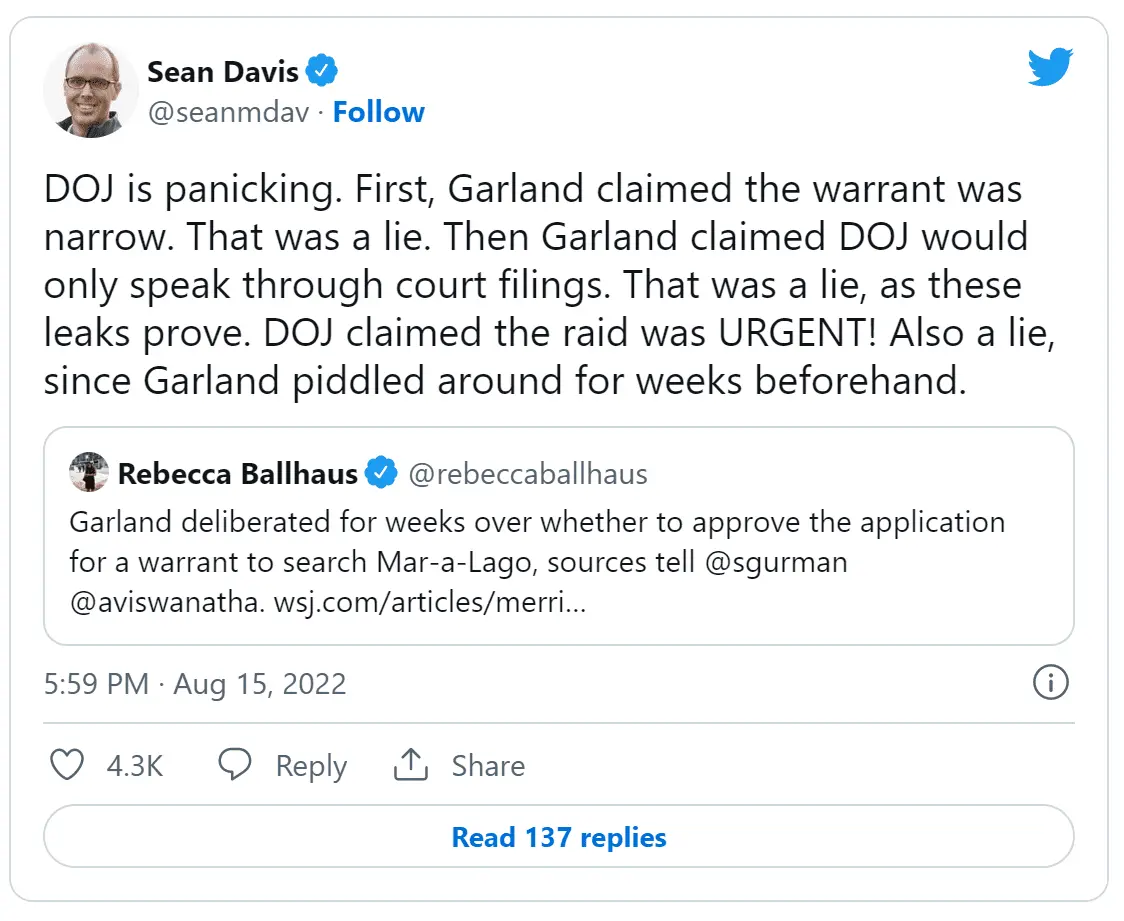Click the Twitter bird logo

[1050, 68]
